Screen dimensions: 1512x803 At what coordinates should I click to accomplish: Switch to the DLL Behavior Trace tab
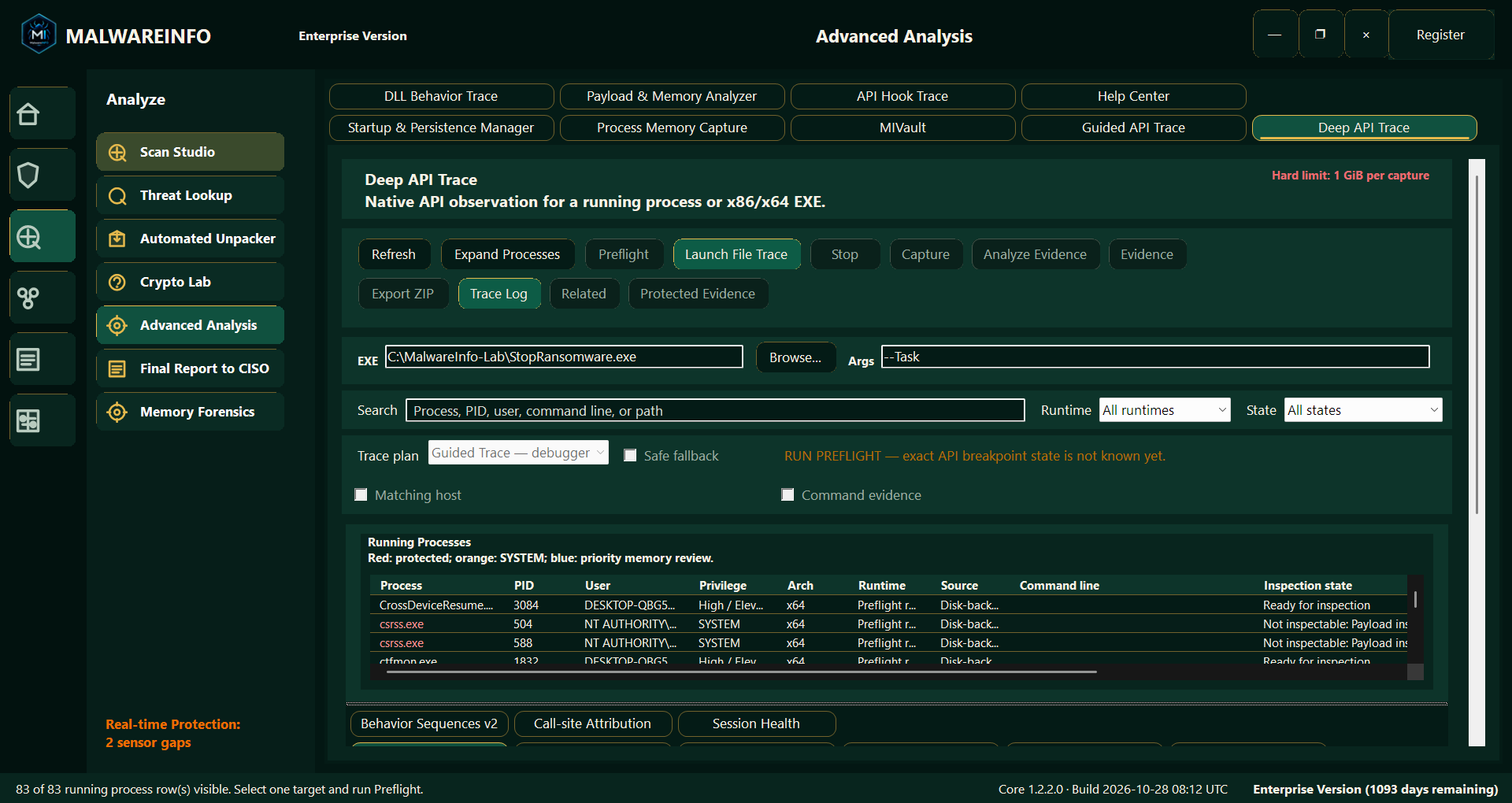click(x=441, y=96)
